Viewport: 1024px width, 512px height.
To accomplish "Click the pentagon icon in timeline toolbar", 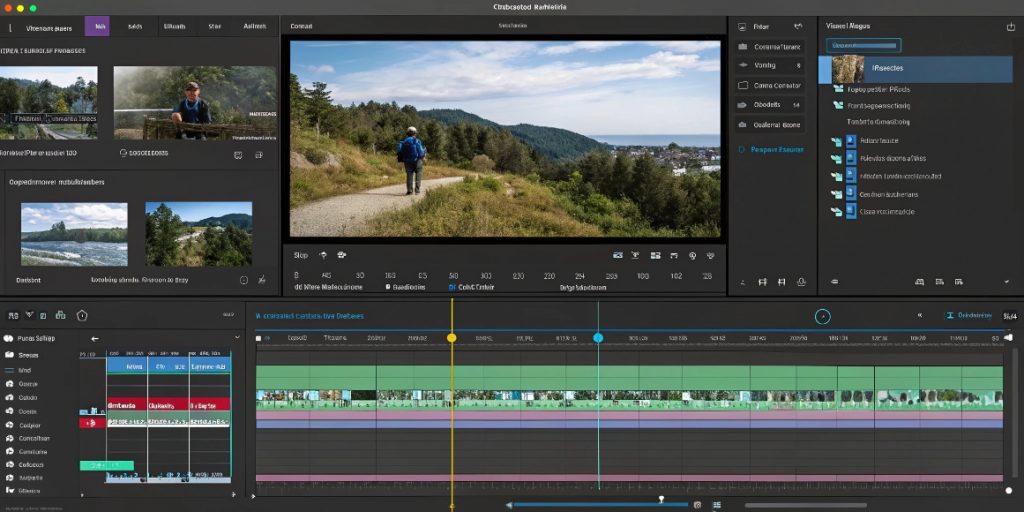I will 82,315.
